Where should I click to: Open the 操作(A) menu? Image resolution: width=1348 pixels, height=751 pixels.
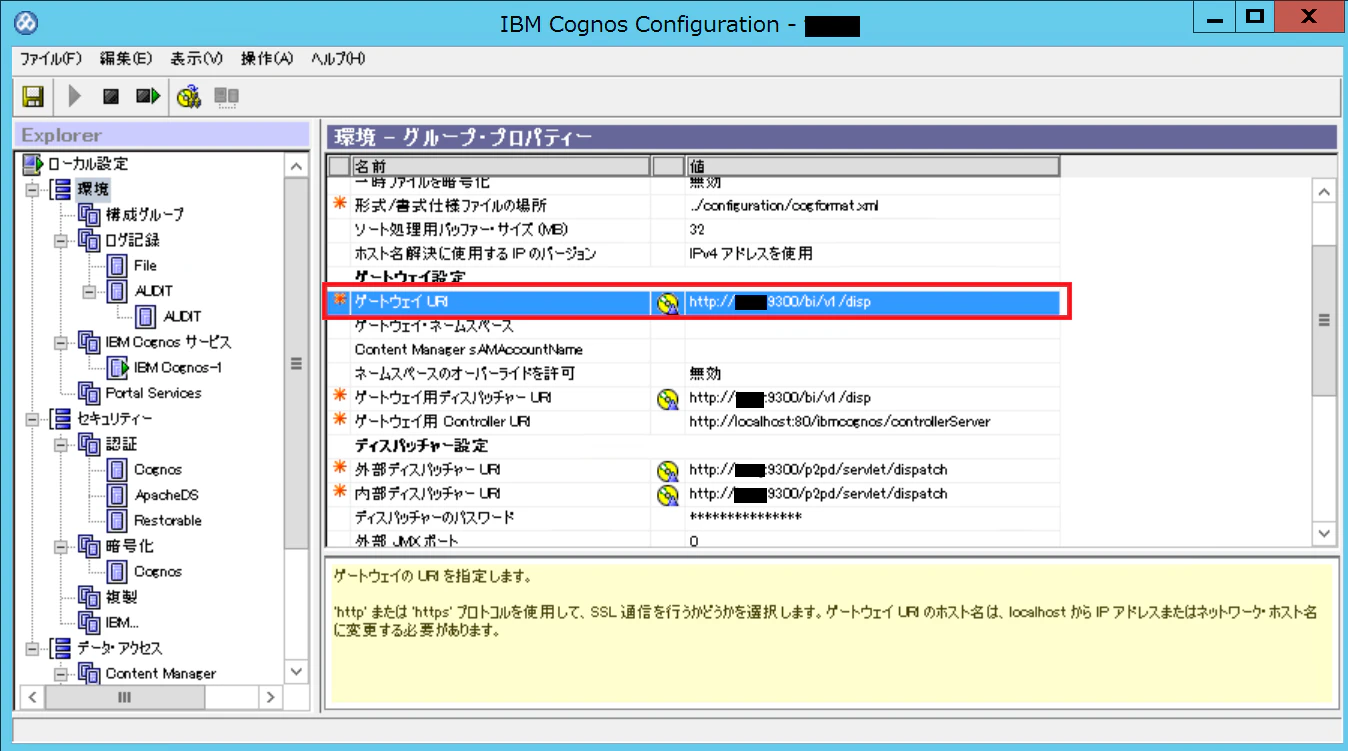pos(267,59)
